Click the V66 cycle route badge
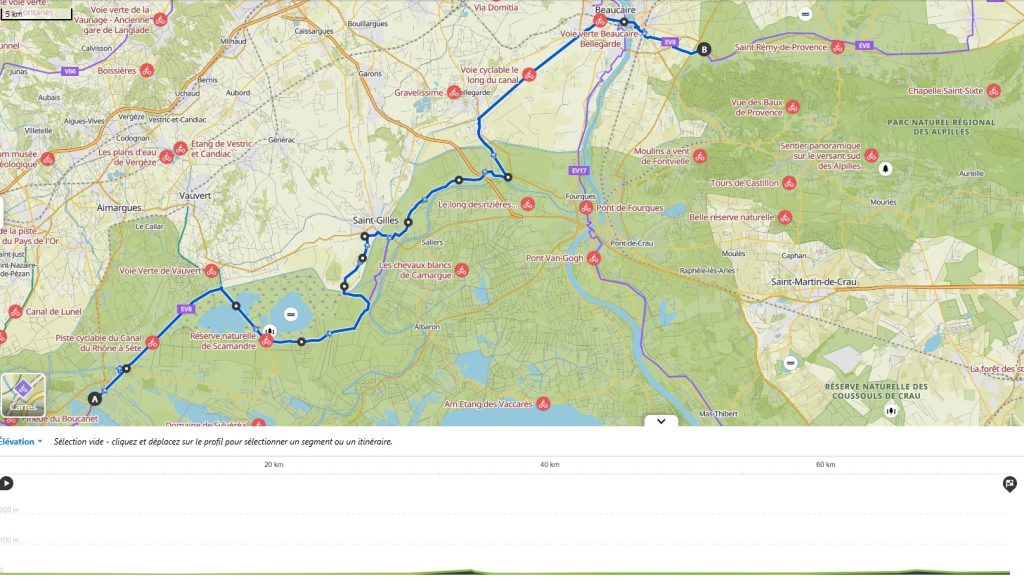The image size is (1024, 581). click(x=70, y=71)
